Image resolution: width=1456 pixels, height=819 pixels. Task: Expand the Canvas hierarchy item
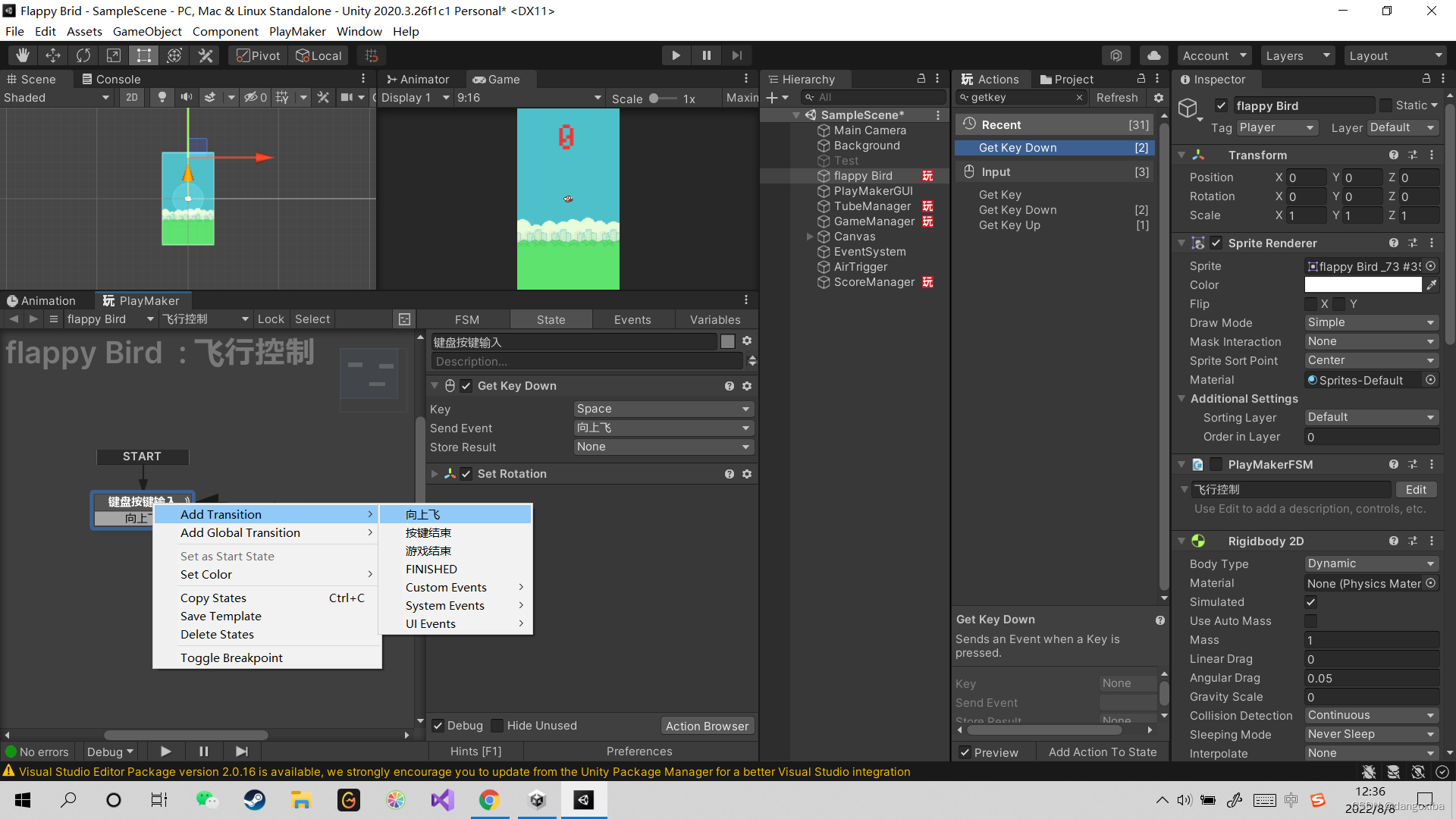point(810,237)
